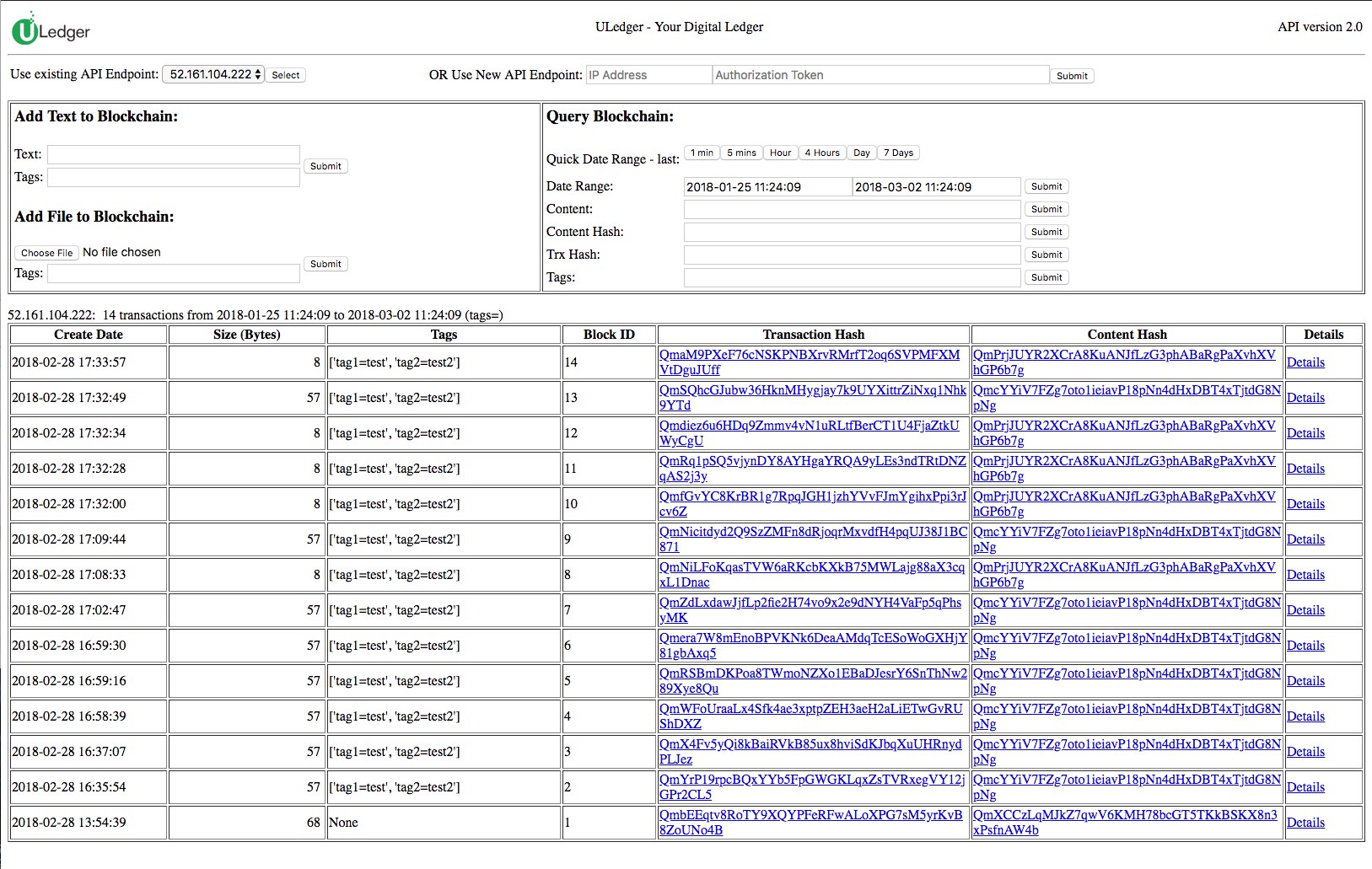1372x869 pixels.
Task: Open Details for block 14
Action: 1305,362
